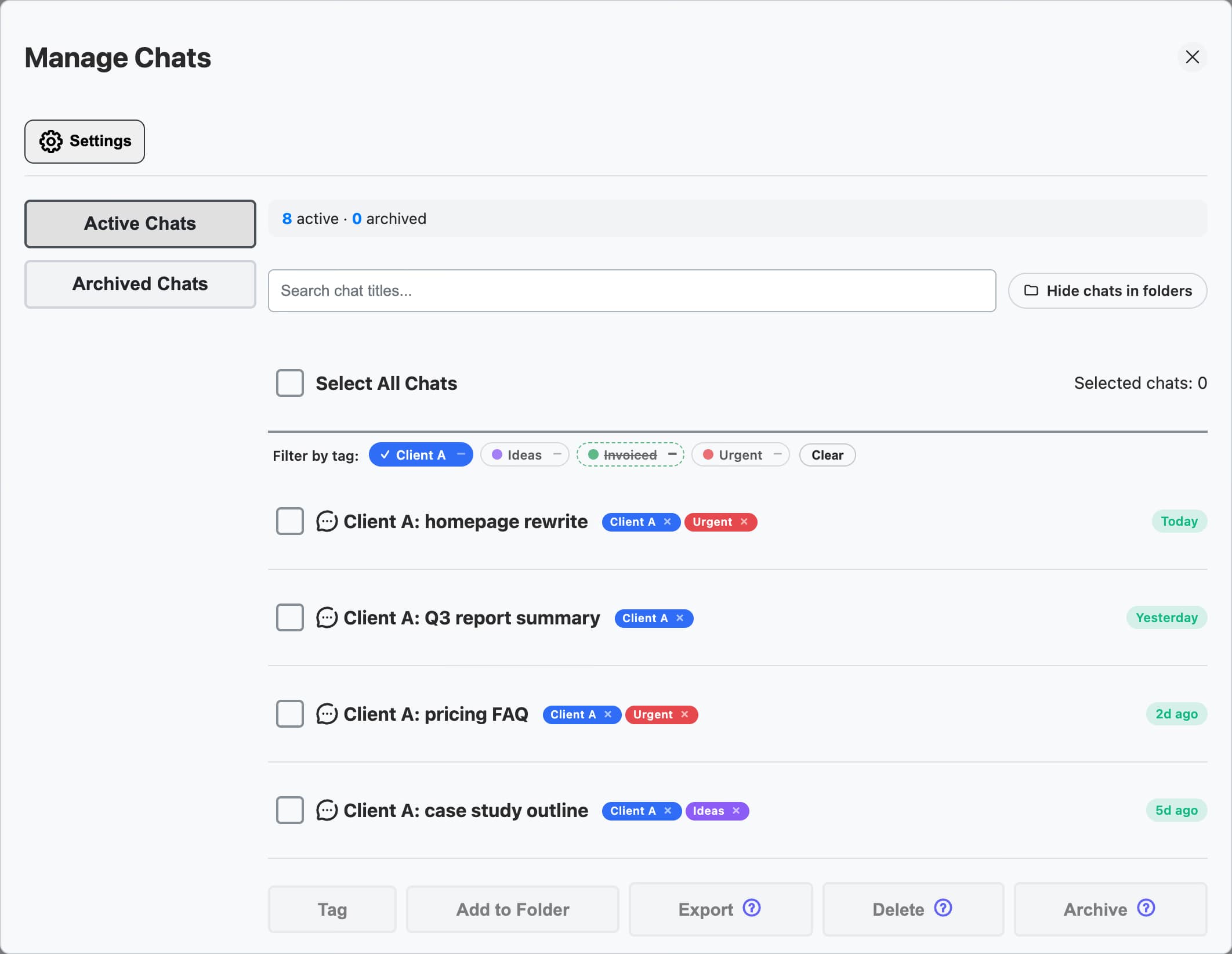Open the Client A: homepage rewrite chat
Screen dimensions: 1232x954
pos(465,521)
